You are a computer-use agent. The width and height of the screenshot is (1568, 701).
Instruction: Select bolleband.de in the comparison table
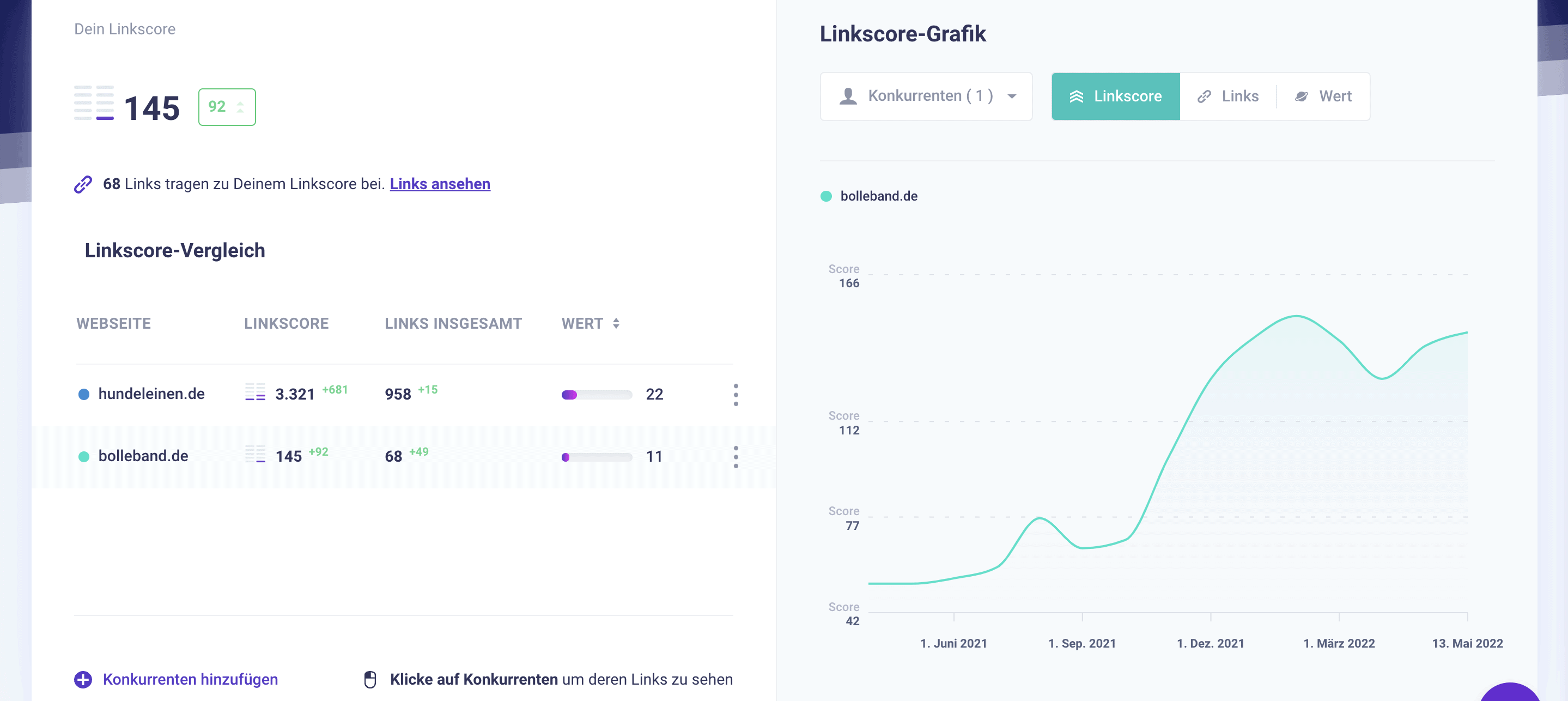tap(143, 456)
